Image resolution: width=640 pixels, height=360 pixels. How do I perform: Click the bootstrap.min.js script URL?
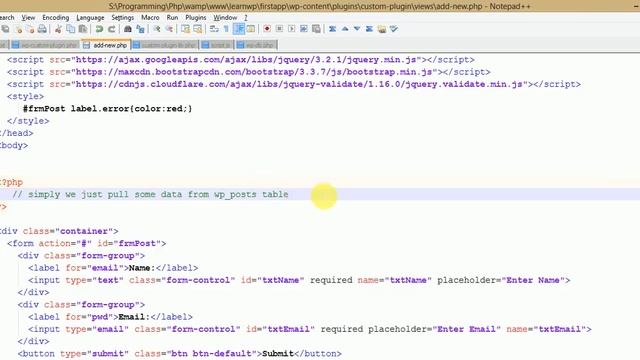pyautogui.click(x=254, y=72)
